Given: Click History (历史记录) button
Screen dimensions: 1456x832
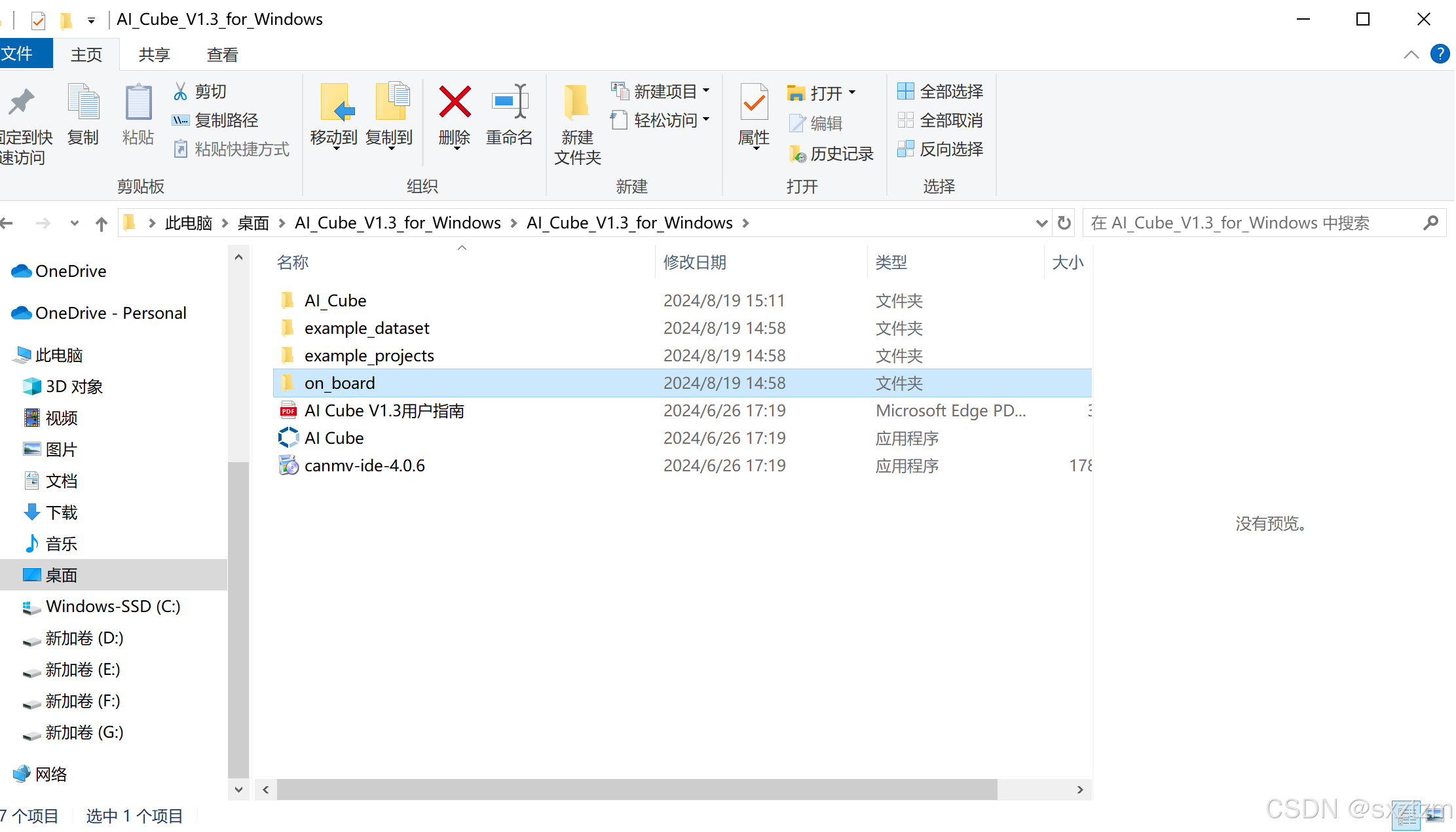Looking at the screenshot, I should (x=831, y=153).
